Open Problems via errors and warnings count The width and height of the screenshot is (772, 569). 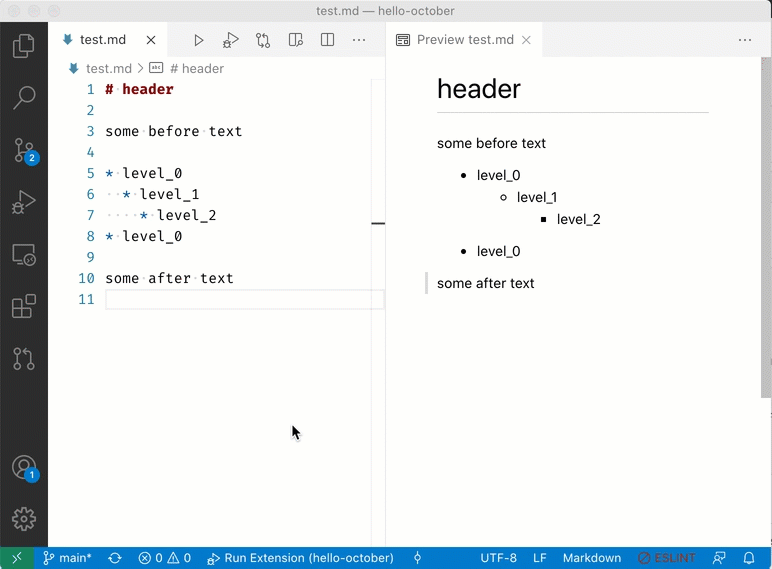pos(164,558)
